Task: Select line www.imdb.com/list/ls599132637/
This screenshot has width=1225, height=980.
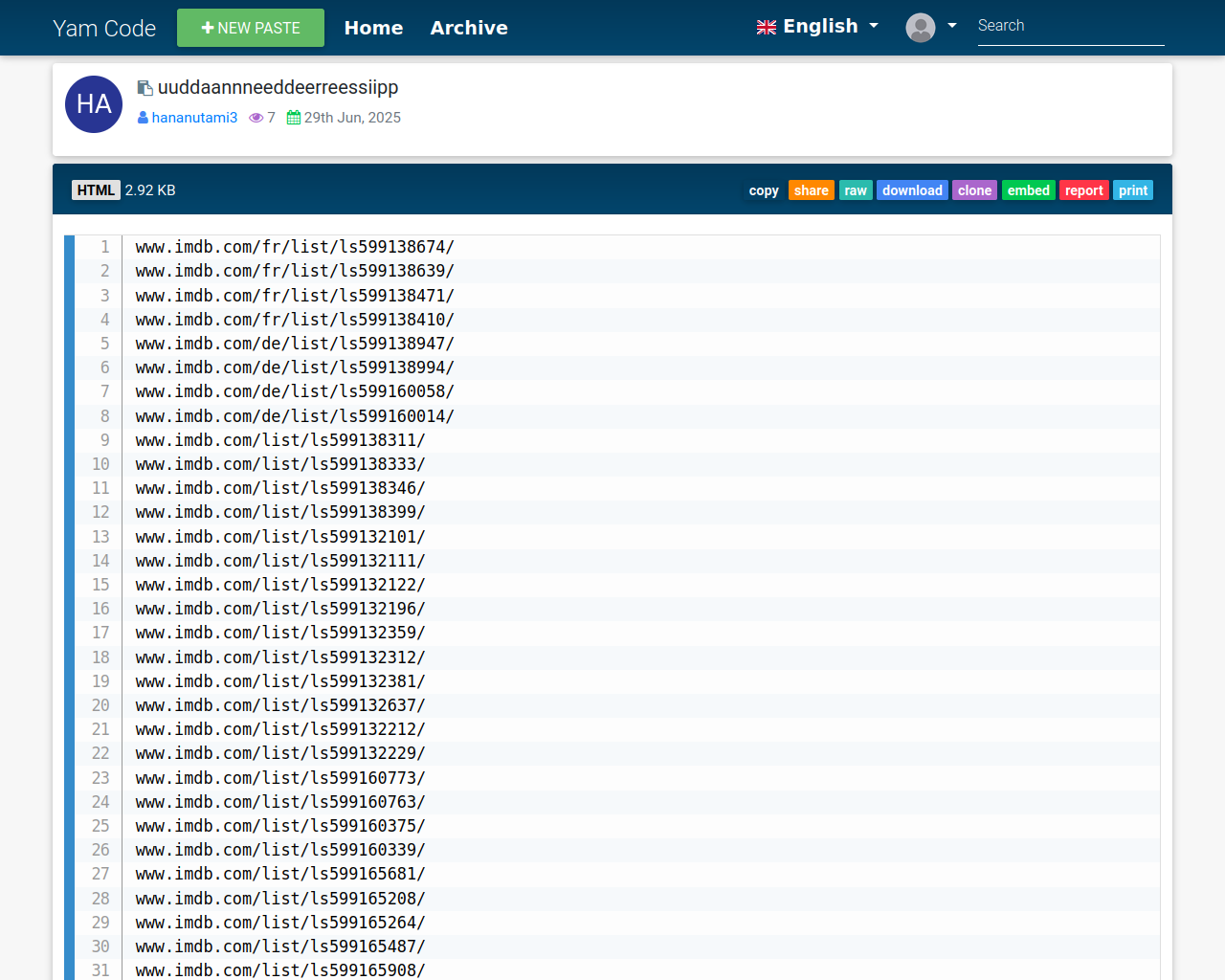Action: tap(280, 705)
